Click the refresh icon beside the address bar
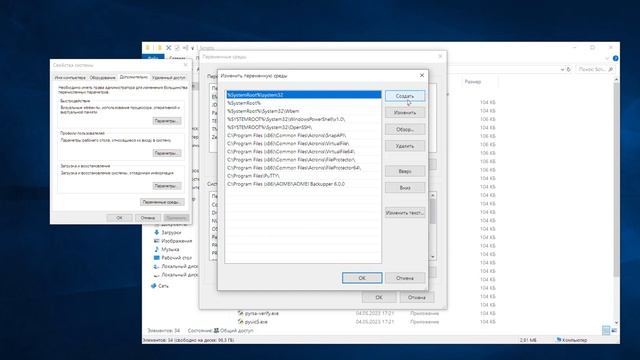This screenshot has width=640, height=360. click(x=569, y=69)
